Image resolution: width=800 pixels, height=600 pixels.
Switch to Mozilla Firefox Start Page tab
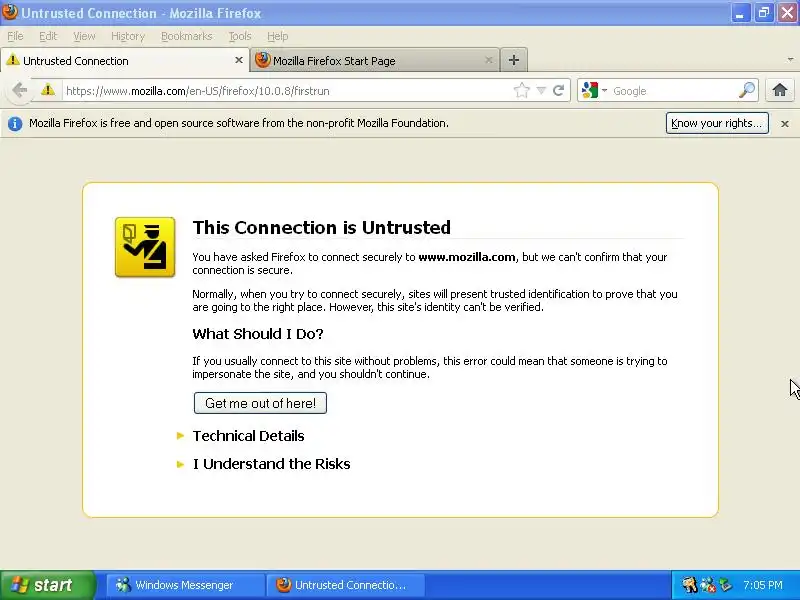(375, 60)
